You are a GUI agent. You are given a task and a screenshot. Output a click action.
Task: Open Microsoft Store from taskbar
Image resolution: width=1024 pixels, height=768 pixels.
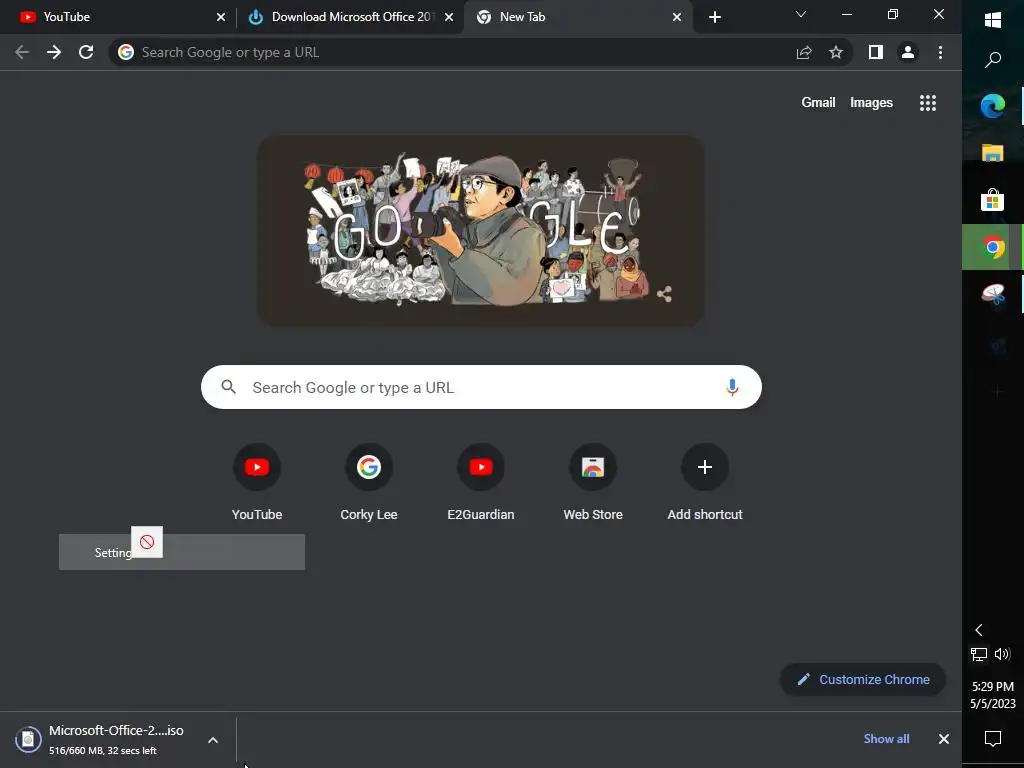pos(993,200)
